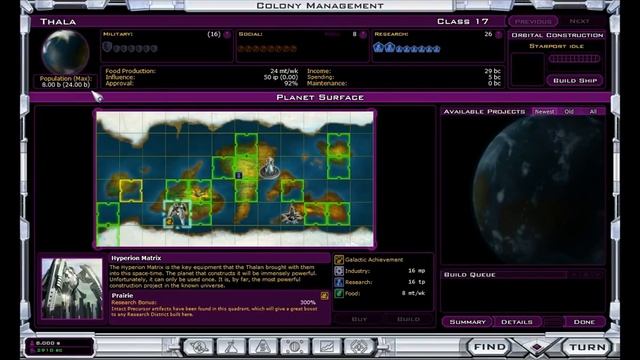Click the Income 29 bc value
The height and width of the screenshot is (360, 640).
click(492, 71)
